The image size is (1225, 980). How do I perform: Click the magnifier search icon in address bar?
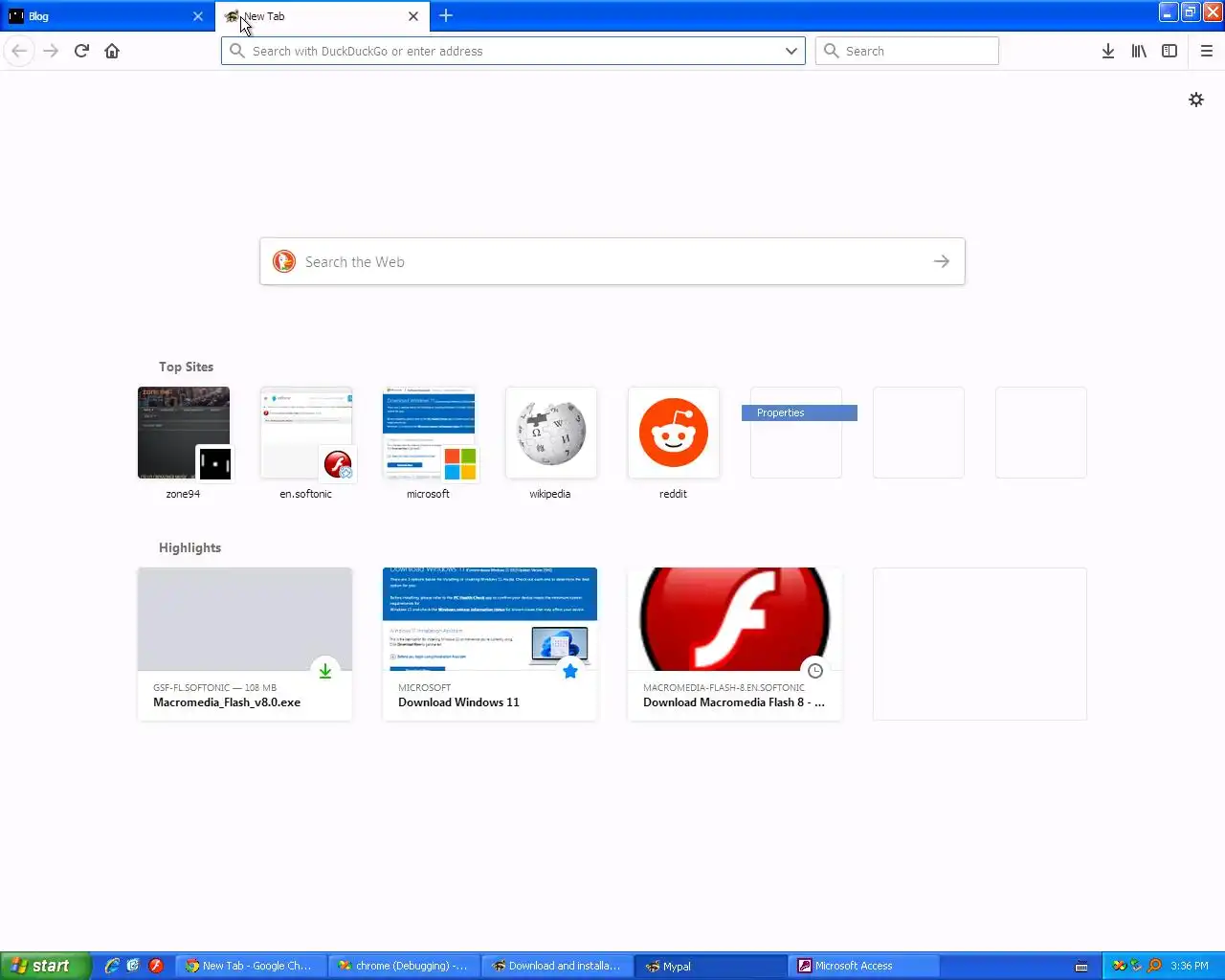(x=237, y=51)
